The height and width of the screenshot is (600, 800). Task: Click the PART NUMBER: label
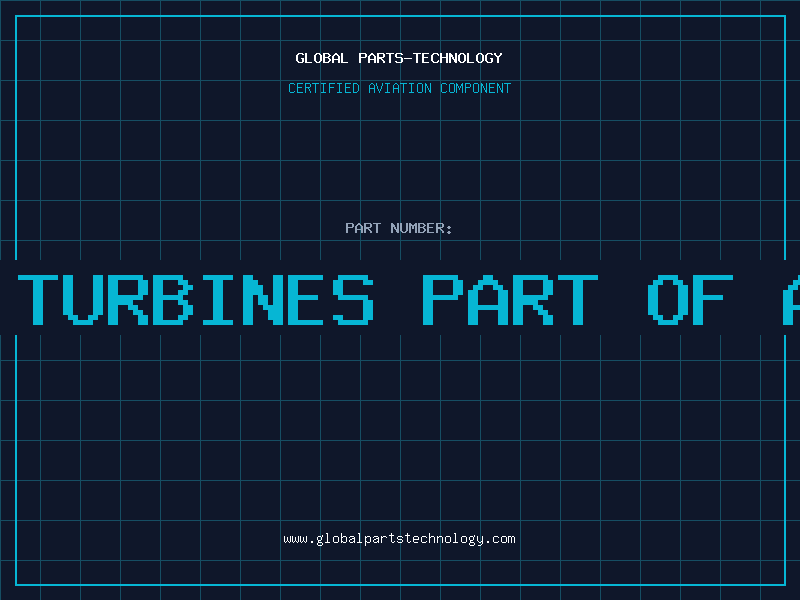(399, 228)
